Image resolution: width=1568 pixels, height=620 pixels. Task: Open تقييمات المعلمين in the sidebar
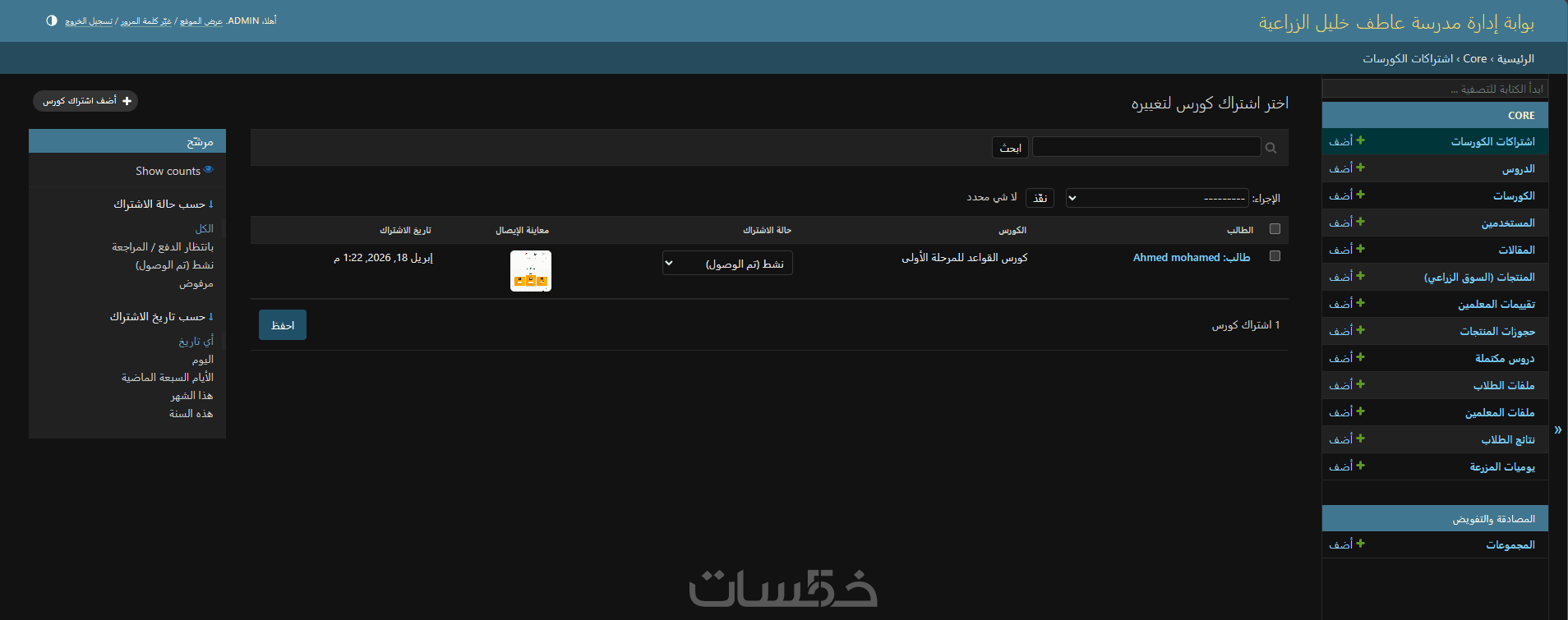point(1497,305)
